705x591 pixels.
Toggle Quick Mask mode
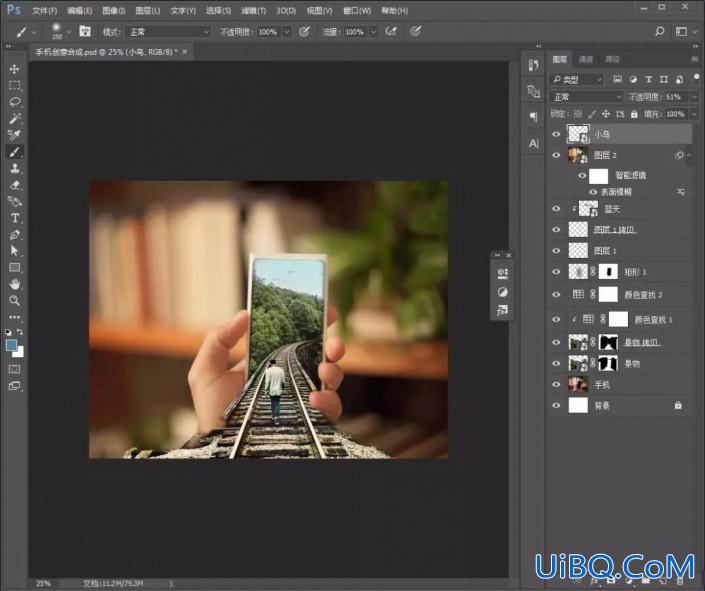click(14, 369)
